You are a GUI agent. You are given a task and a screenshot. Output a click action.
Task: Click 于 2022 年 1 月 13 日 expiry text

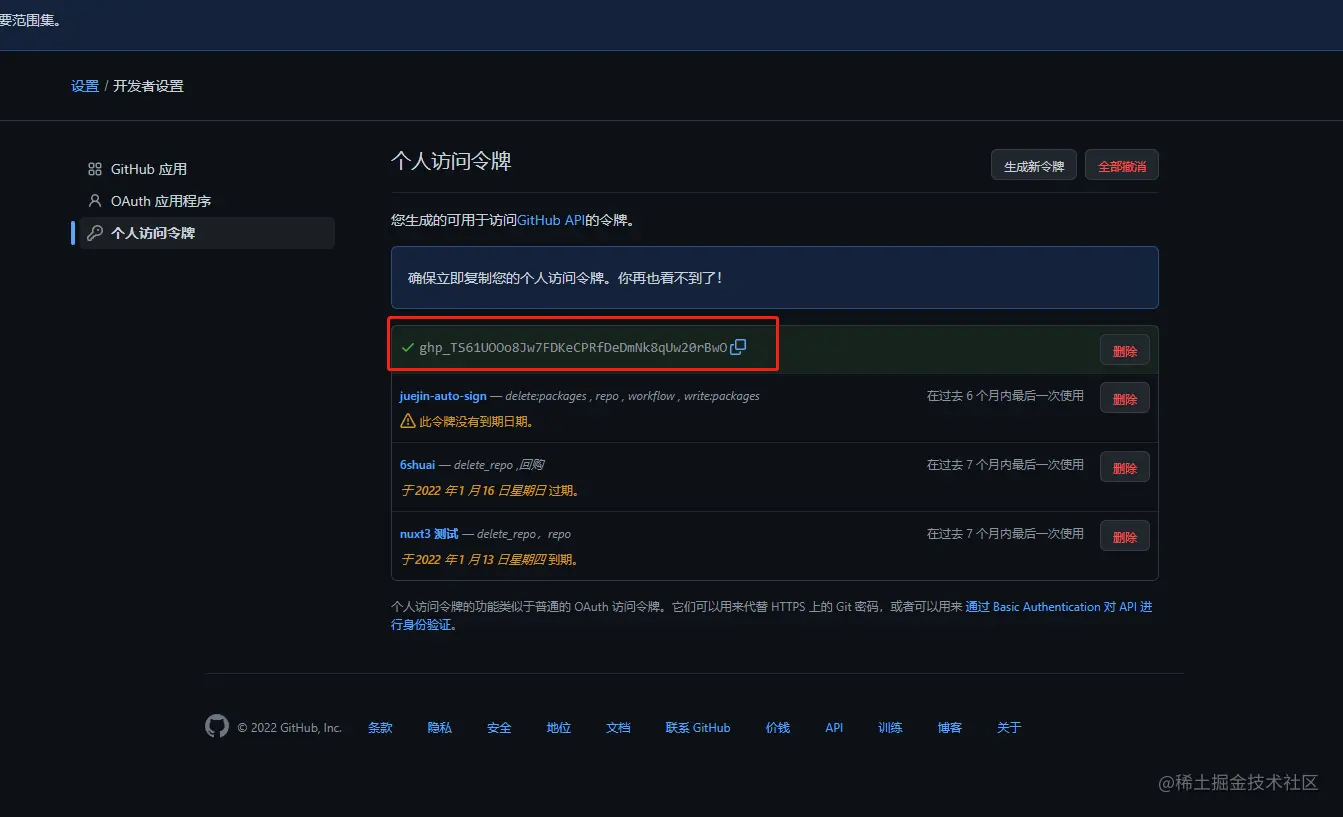tap(490, 560)
